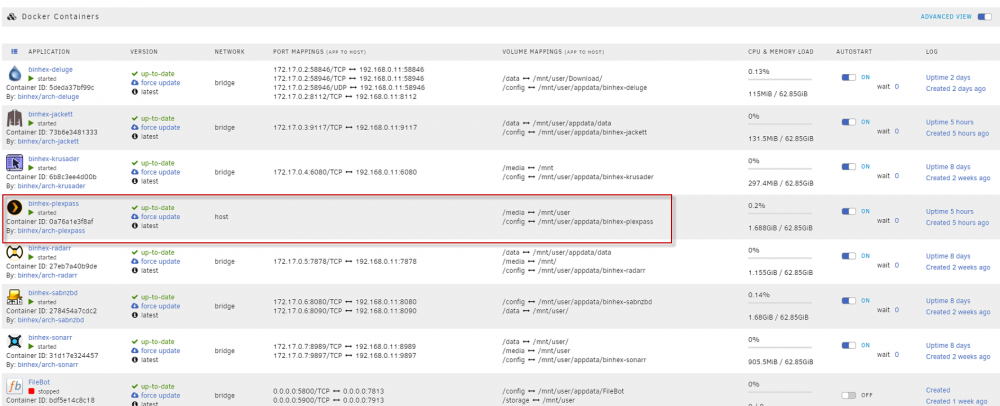1000x406 pixels.
Task: Click Container ID 5deda37bf99c text
Action: point(50,87)
